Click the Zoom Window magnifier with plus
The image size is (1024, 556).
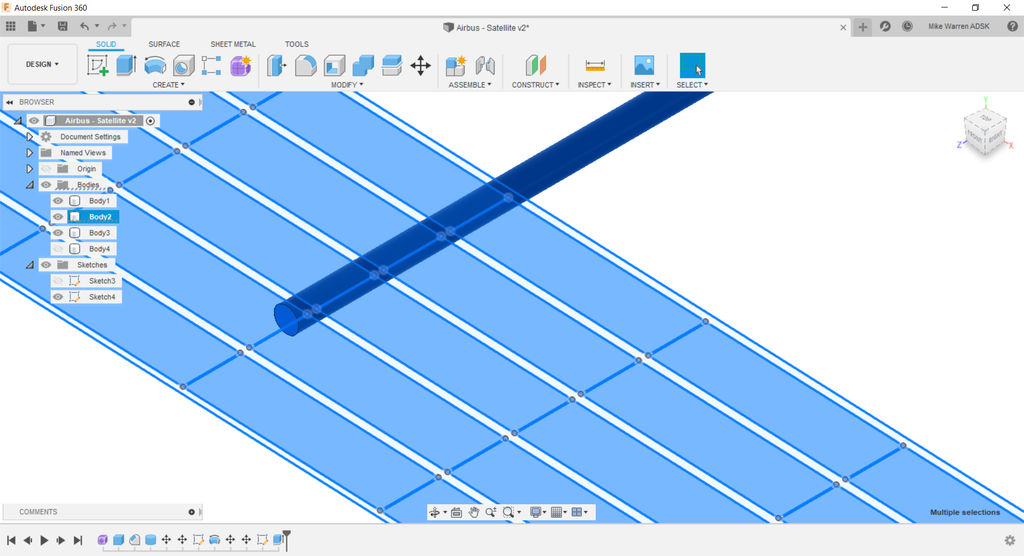pyautogui.click(x=490, y=512)
